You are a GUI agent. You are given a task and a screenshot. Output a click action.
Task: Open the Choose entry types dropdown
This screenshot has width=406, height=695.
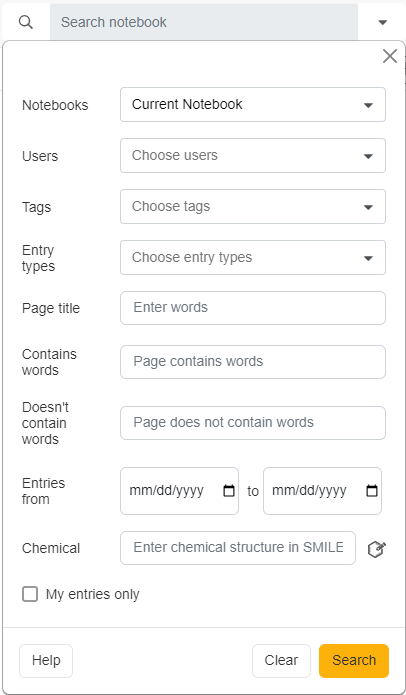253,258
